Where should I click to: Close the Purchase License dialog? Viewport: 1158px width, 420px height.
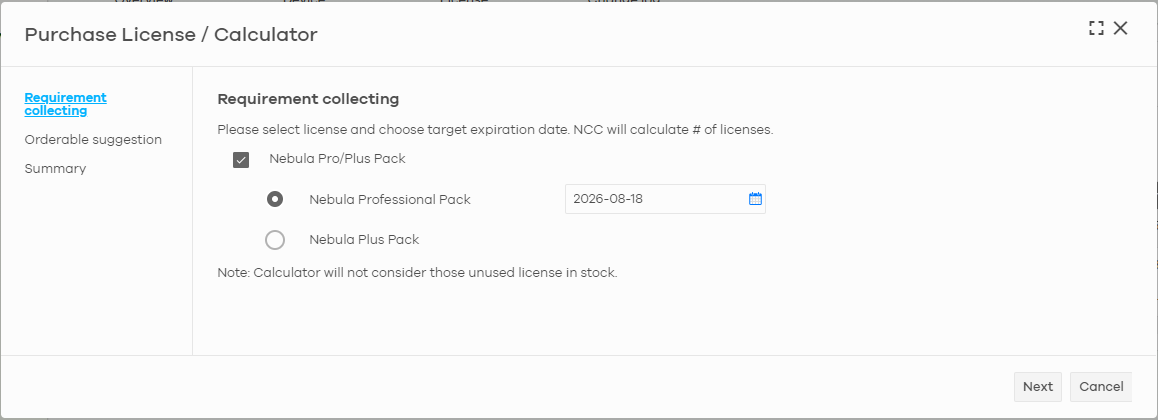click(1120, 29)
